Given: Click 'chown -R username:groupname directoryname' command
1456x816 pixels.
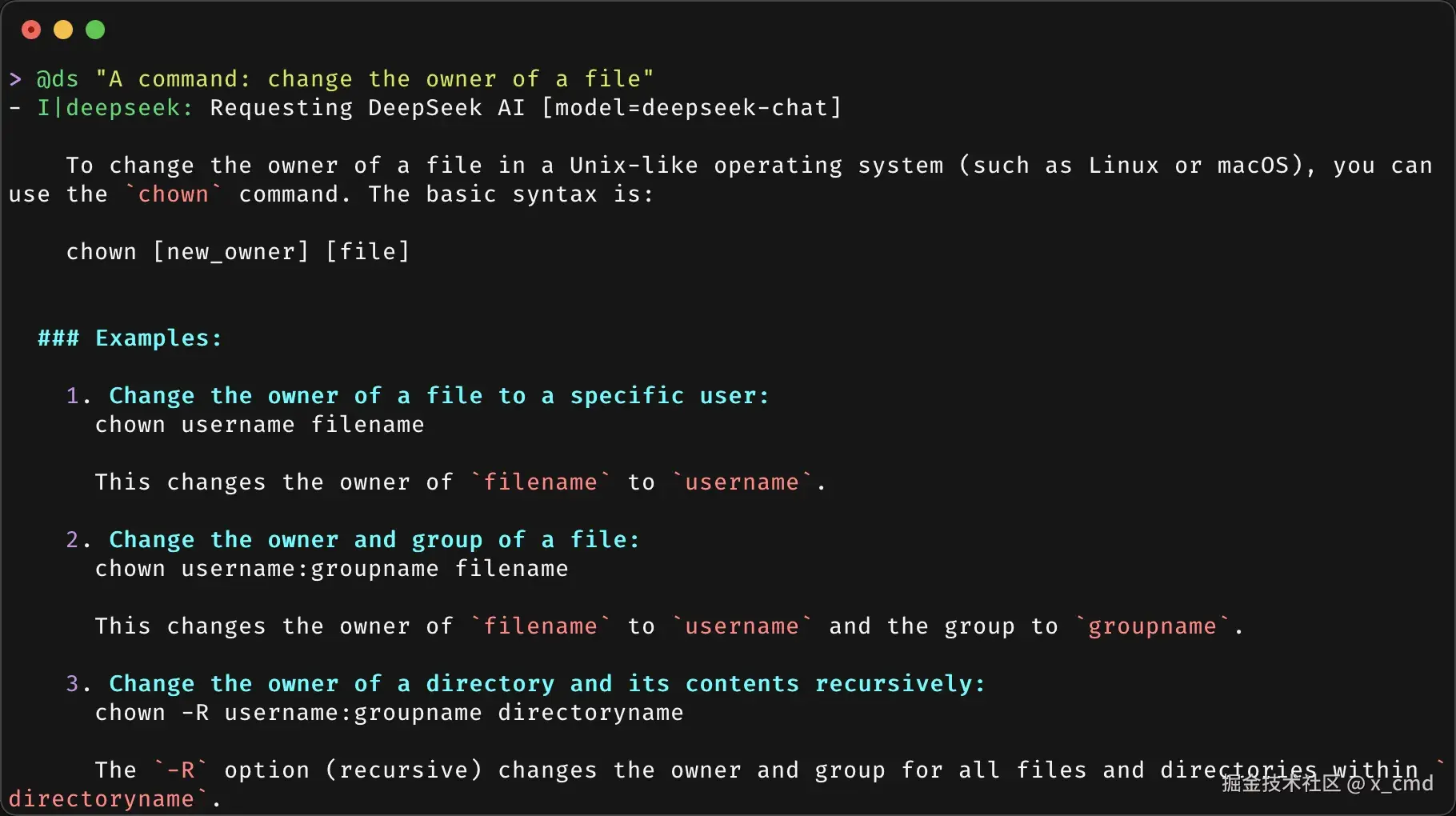Looking at the screenshot, I should click(x=390, y=713).
